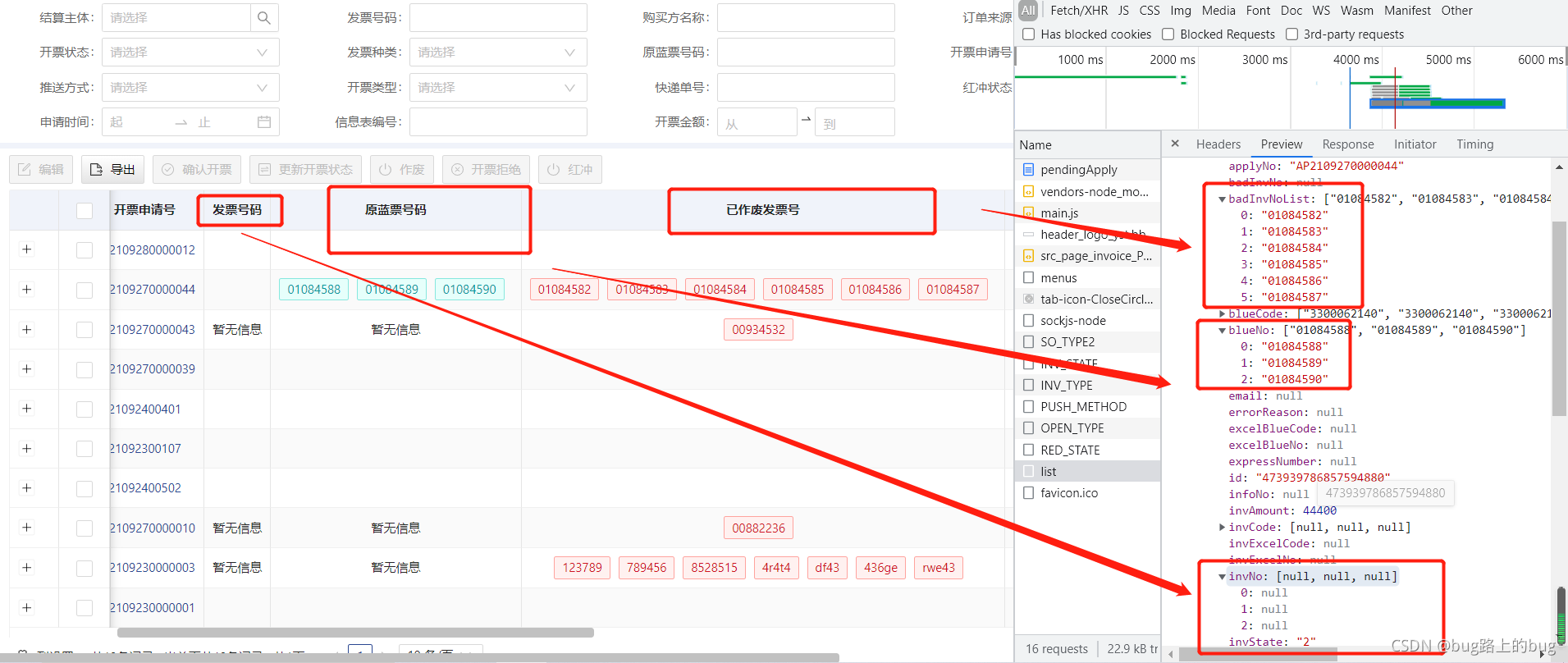Click the preview panel vertical scrollbar
The height and width of the screenshot is (663, 1568).
point(1560,319)
